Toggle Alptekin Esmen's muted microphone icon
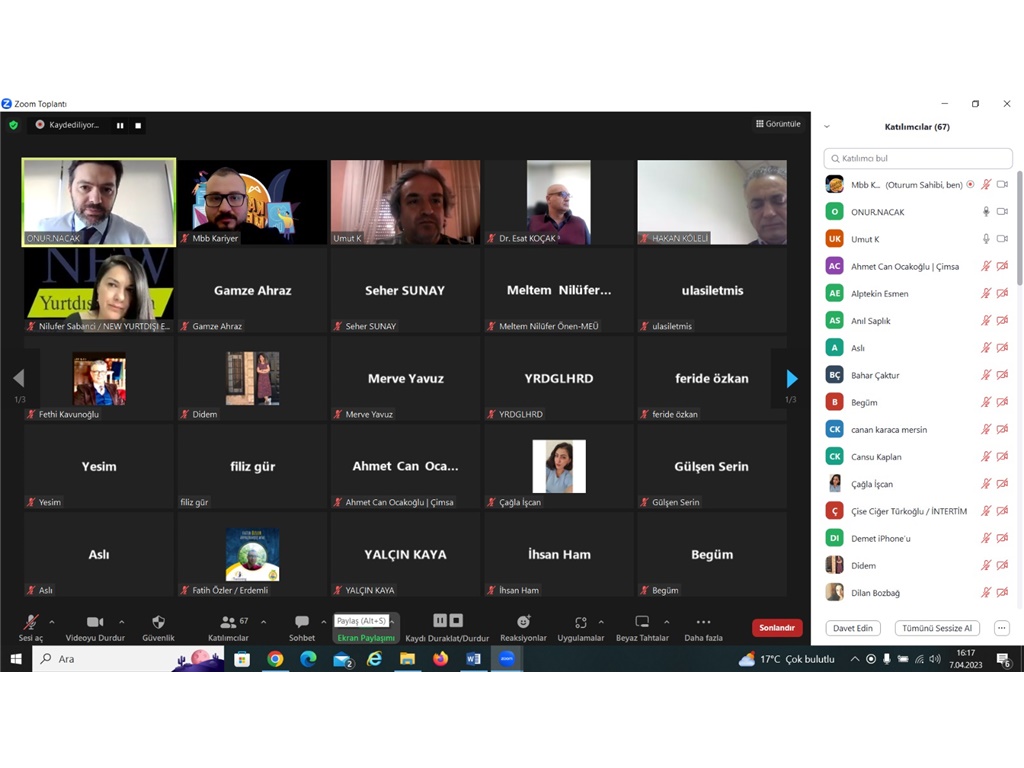The height and width of the screenshot is (768, 1024). point(986,293)
